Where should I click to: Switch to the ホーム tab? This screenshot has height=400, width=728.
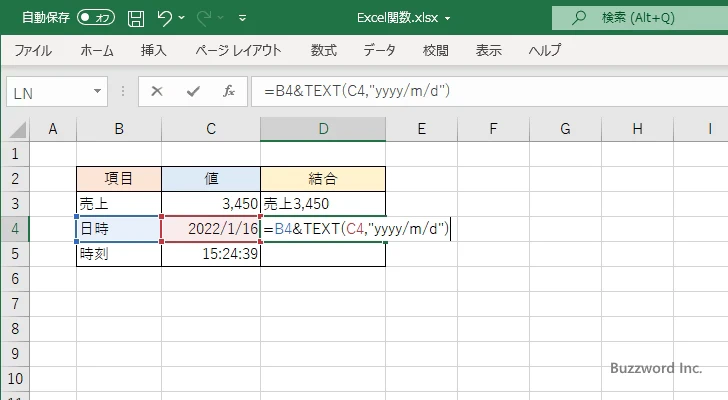97,50
